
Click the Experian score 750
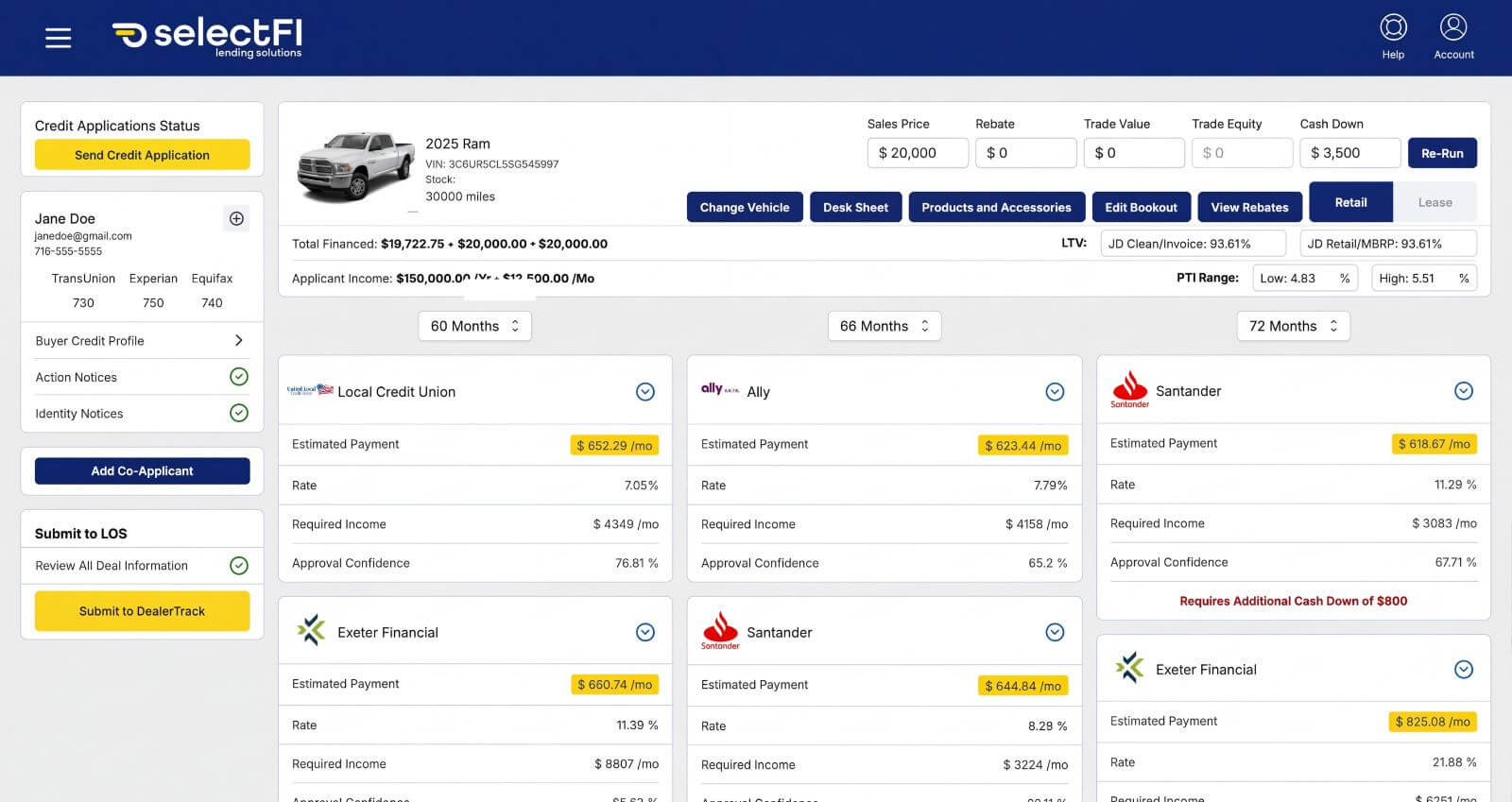click(x=153, y=303)
